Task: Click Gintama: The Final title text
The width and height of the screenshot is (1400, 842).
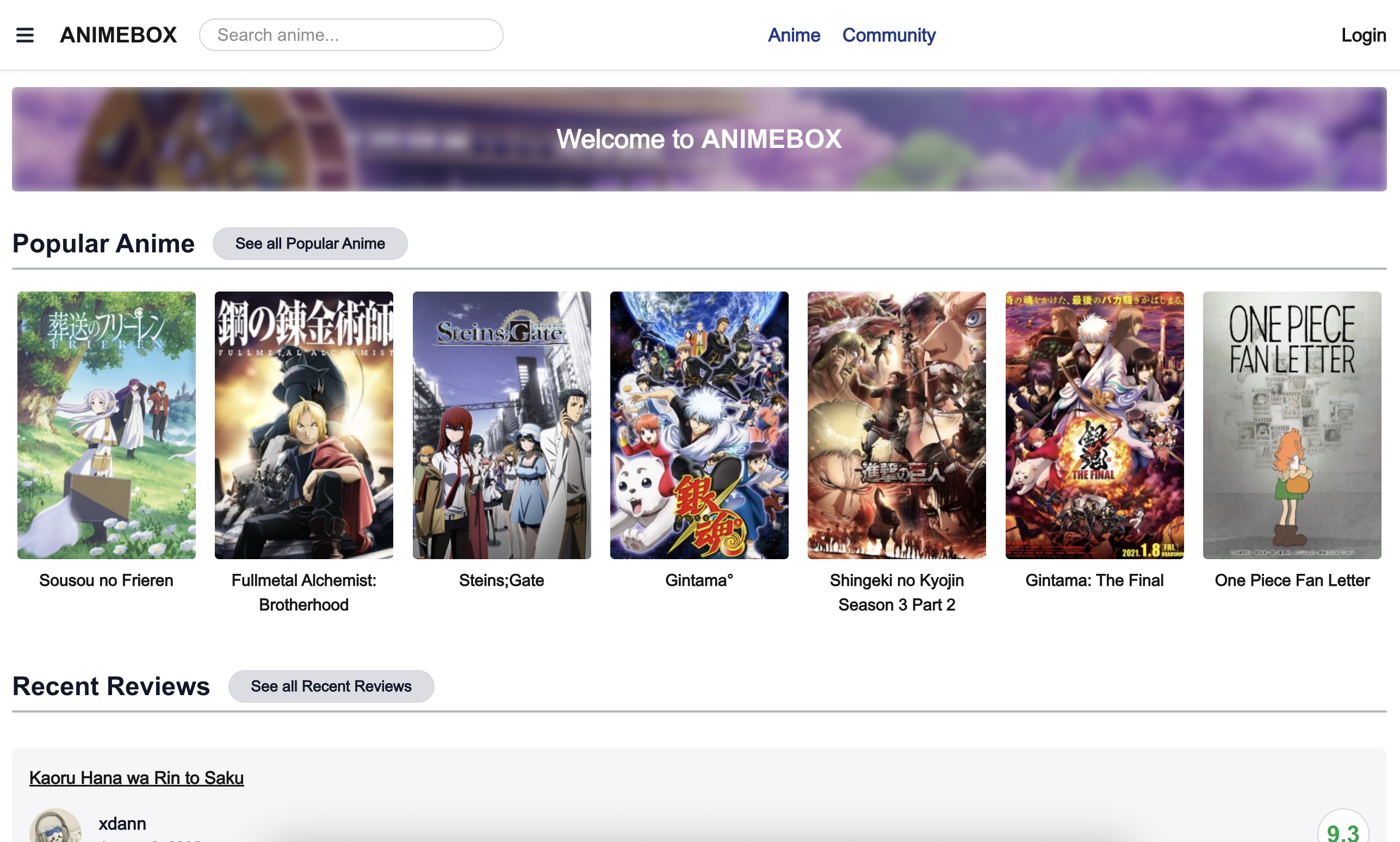Action: (1094, 580)
